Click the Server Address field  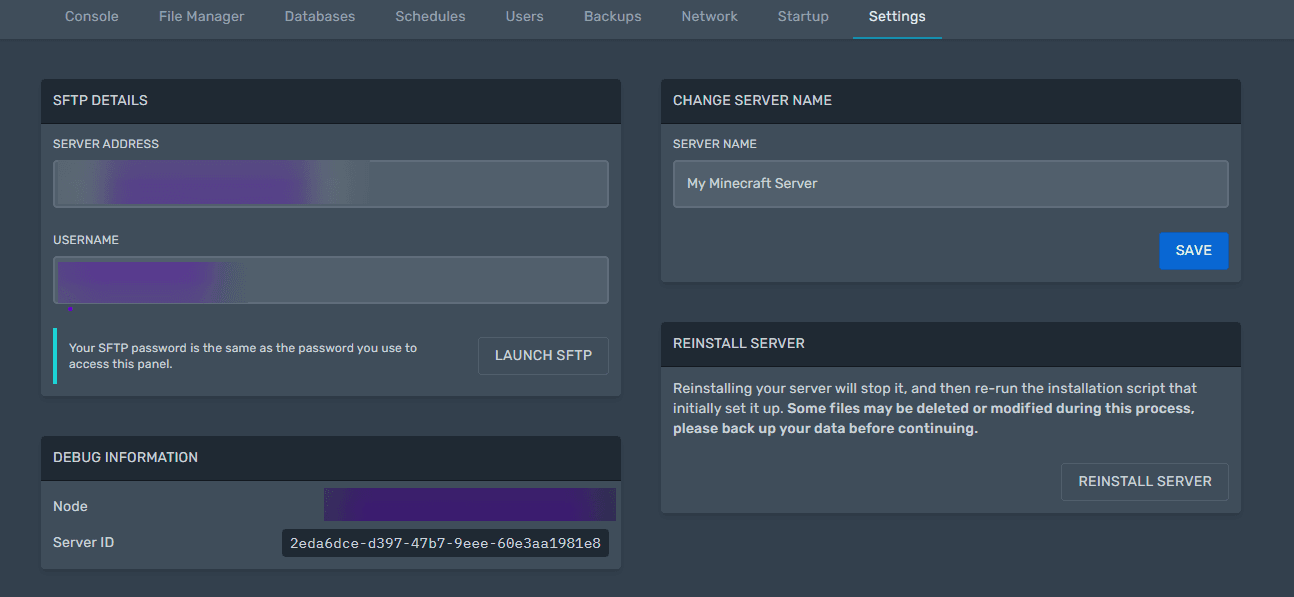click(330, 184)
